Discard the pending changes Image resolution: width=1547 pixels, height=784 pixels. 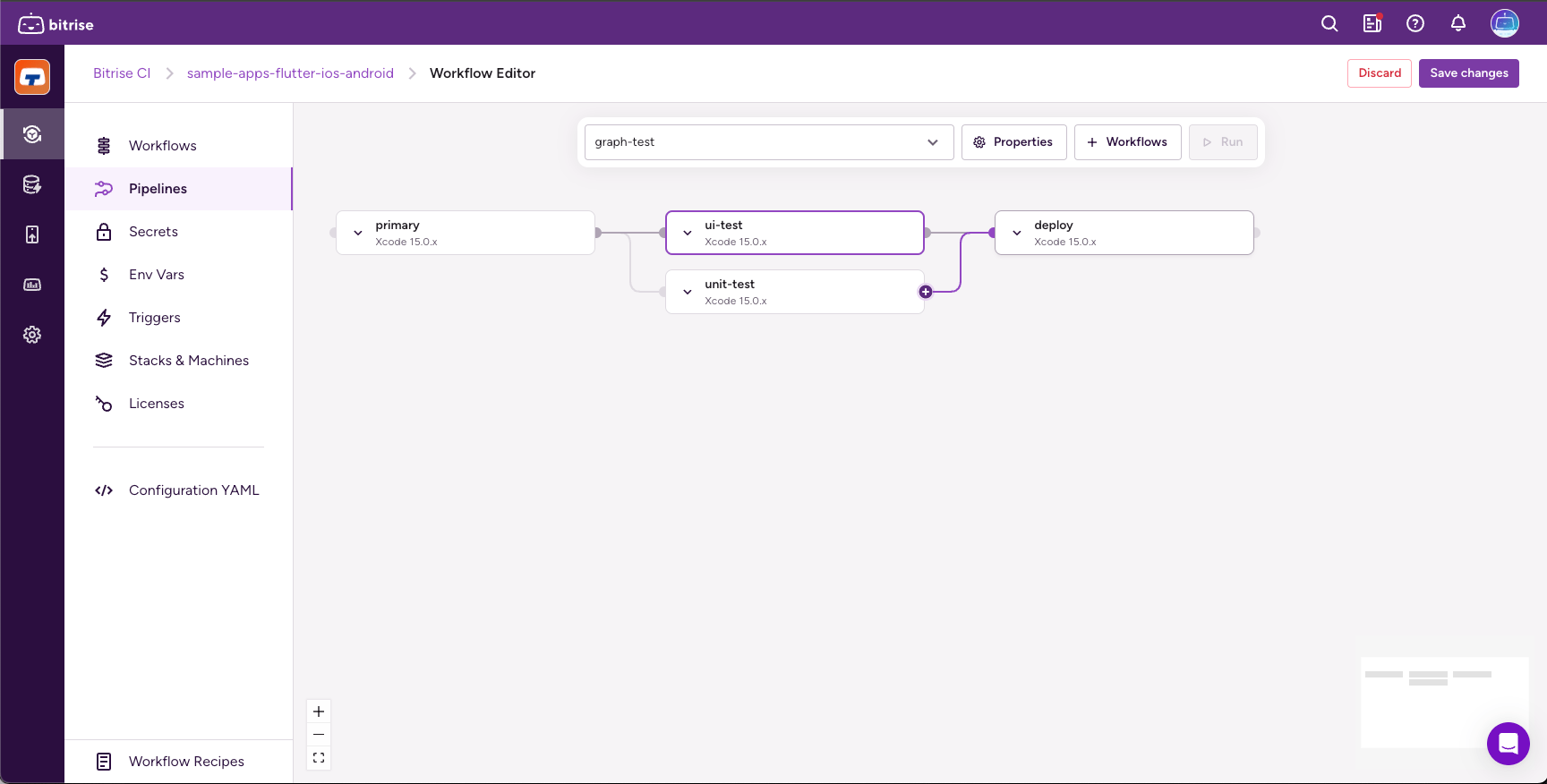pos(1379,73)
